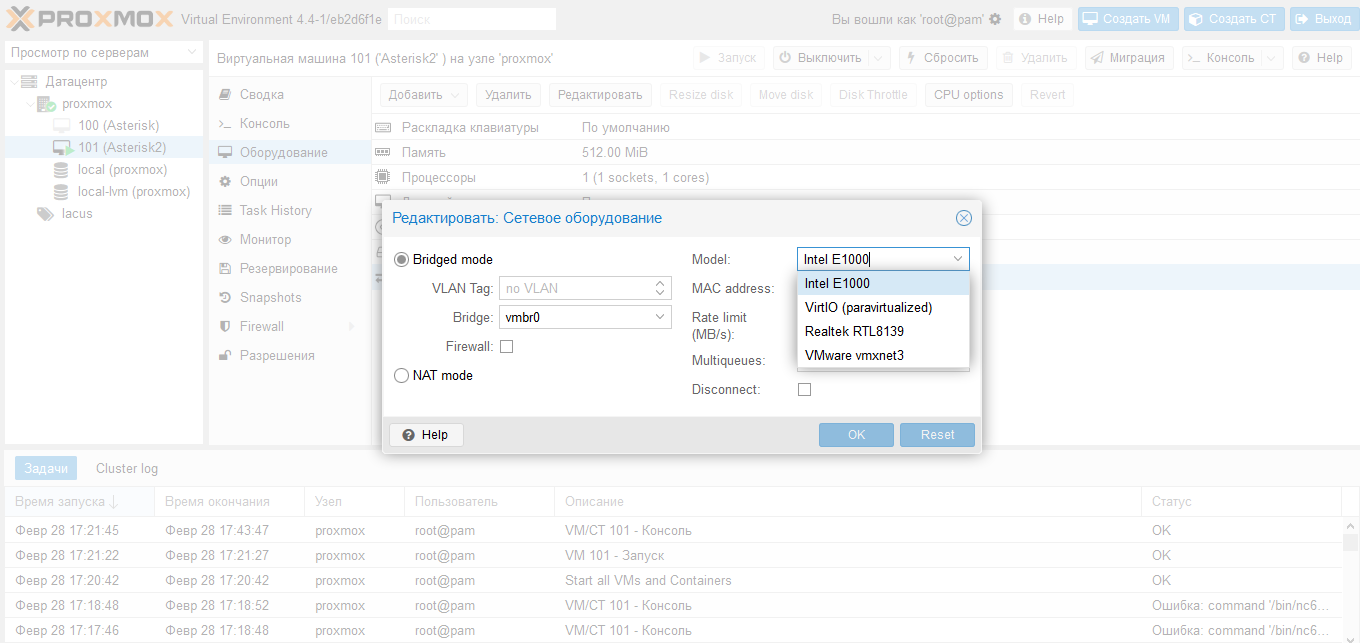
Task: Click the Model combo box arrow
Action: (x=959, y=259)
